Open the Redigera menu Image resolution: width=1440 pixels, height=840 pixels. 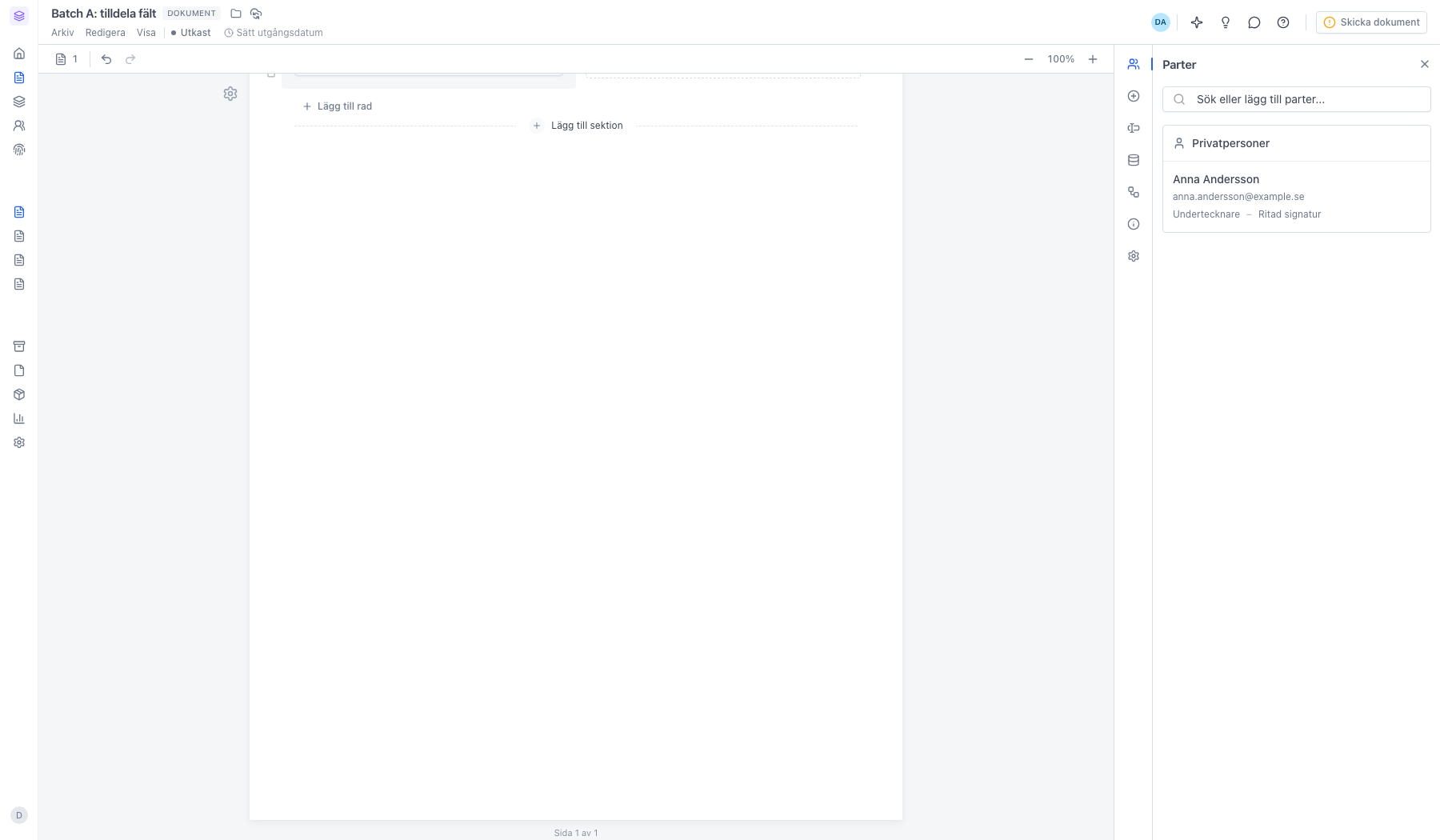click(106, 33)
